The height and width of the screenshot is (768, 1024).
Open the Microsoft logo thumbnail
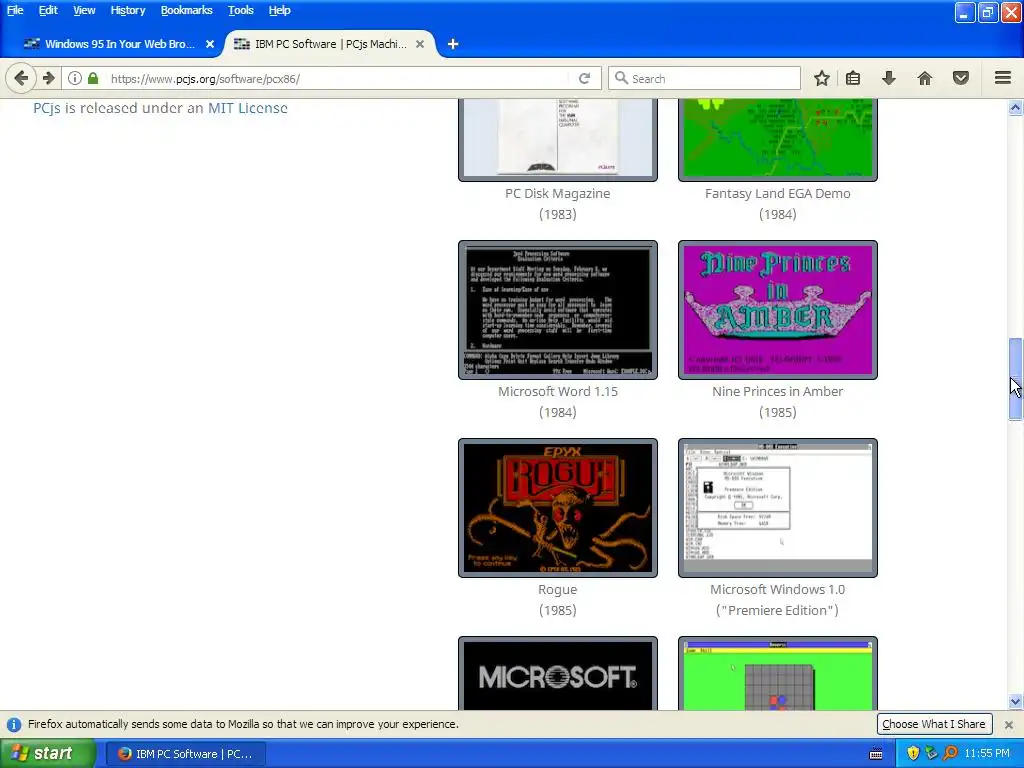(558, 674)
